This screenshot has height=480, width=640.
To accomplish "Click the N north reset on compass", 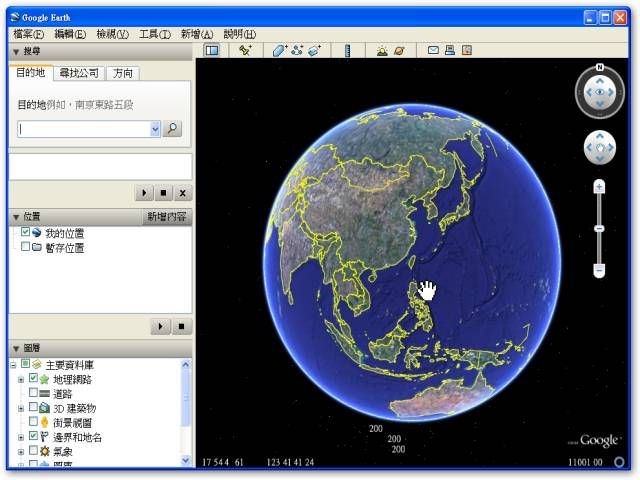I will [x=599, y=68].
